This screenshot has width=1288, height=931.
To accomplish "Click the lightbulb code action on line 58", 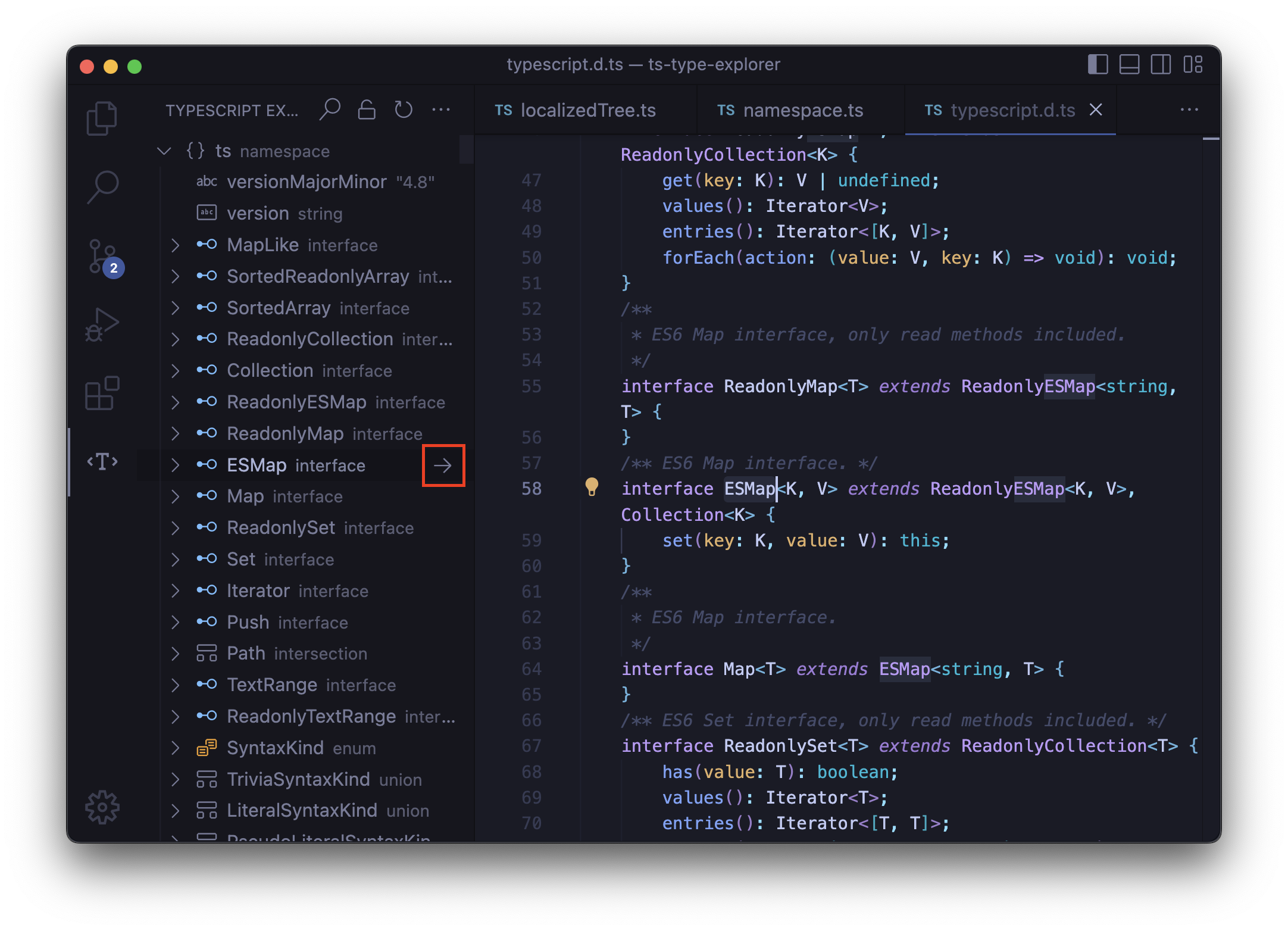I will pyautogui.click(x=592, y=488).
